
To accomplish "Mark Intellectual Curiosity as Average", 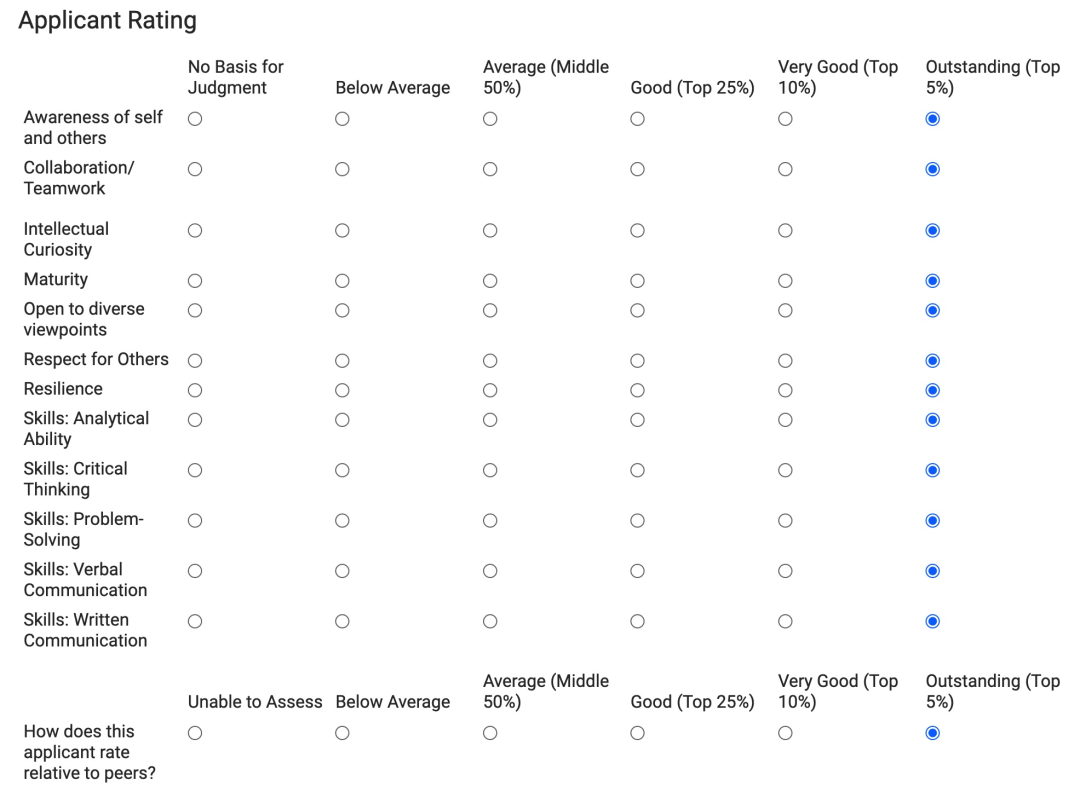I will pos(490,230).
